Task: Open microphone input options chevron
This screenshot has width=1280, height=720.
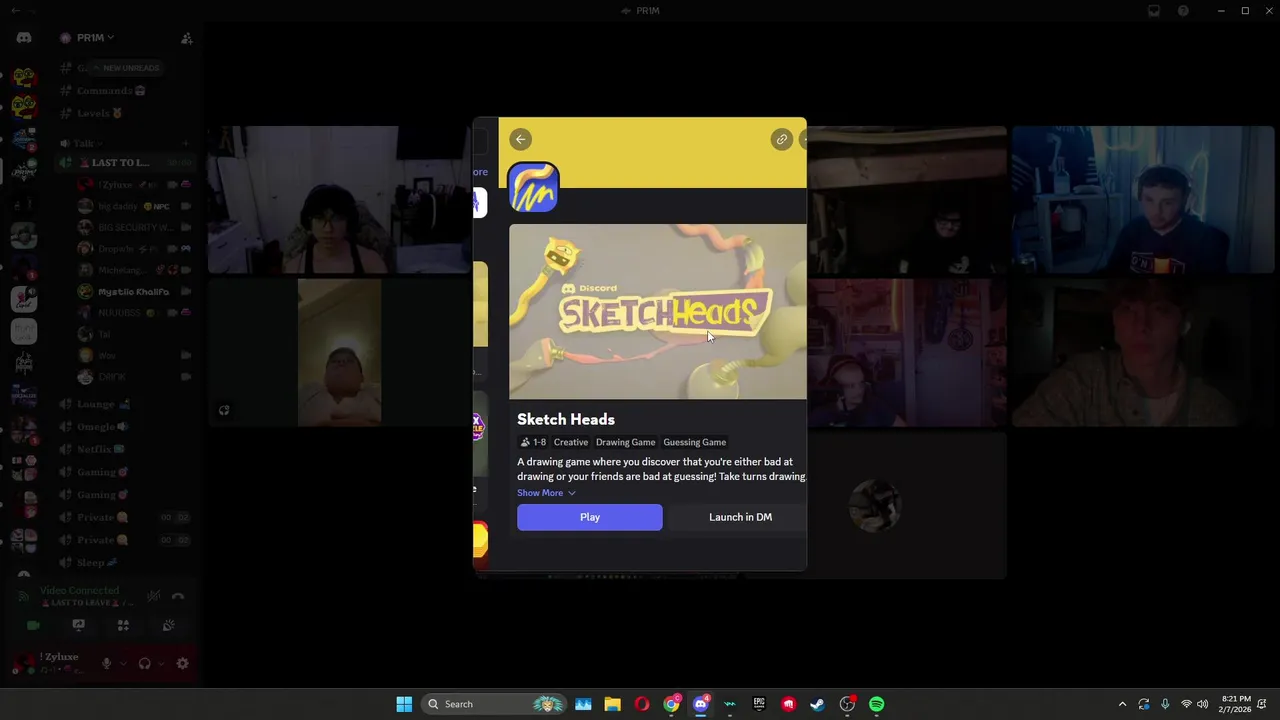Action: tap(123, 663)
